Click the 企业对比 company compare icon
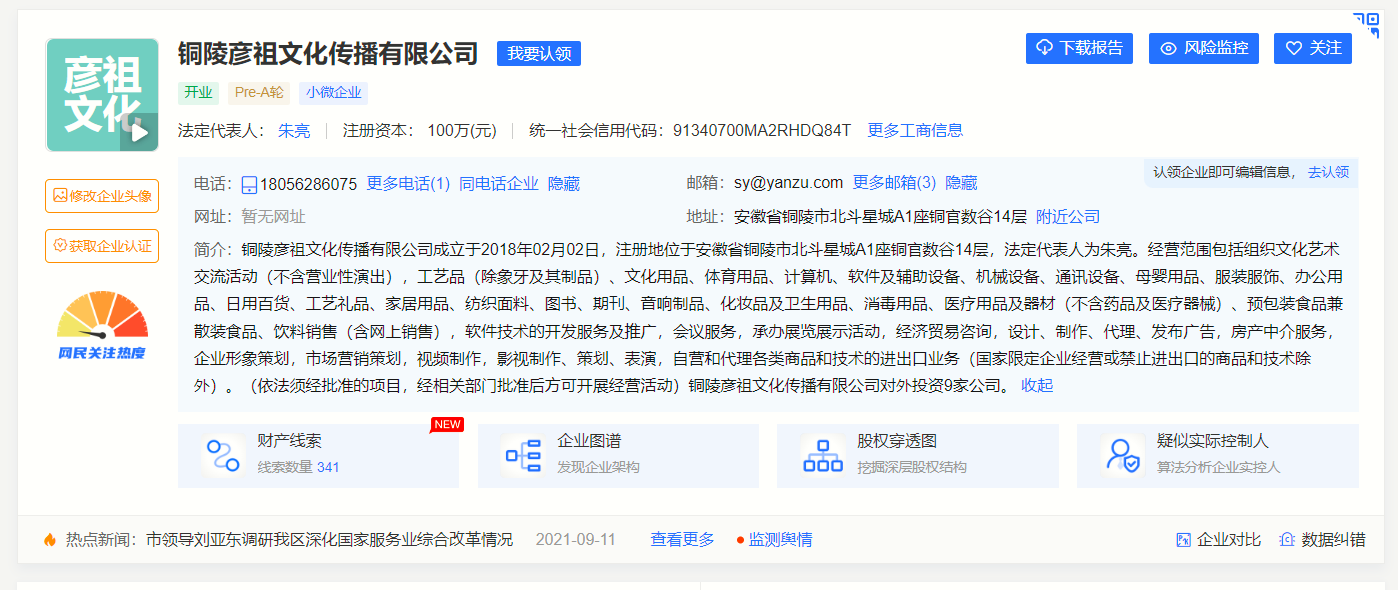This screenshot has width=1398, height=590. [1182, 538]
